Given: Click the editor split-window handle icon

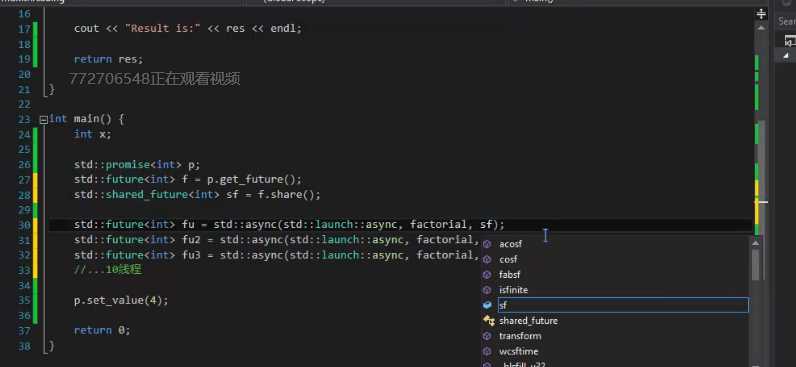Looking at the screenshot, I should [x=761, y=14].
